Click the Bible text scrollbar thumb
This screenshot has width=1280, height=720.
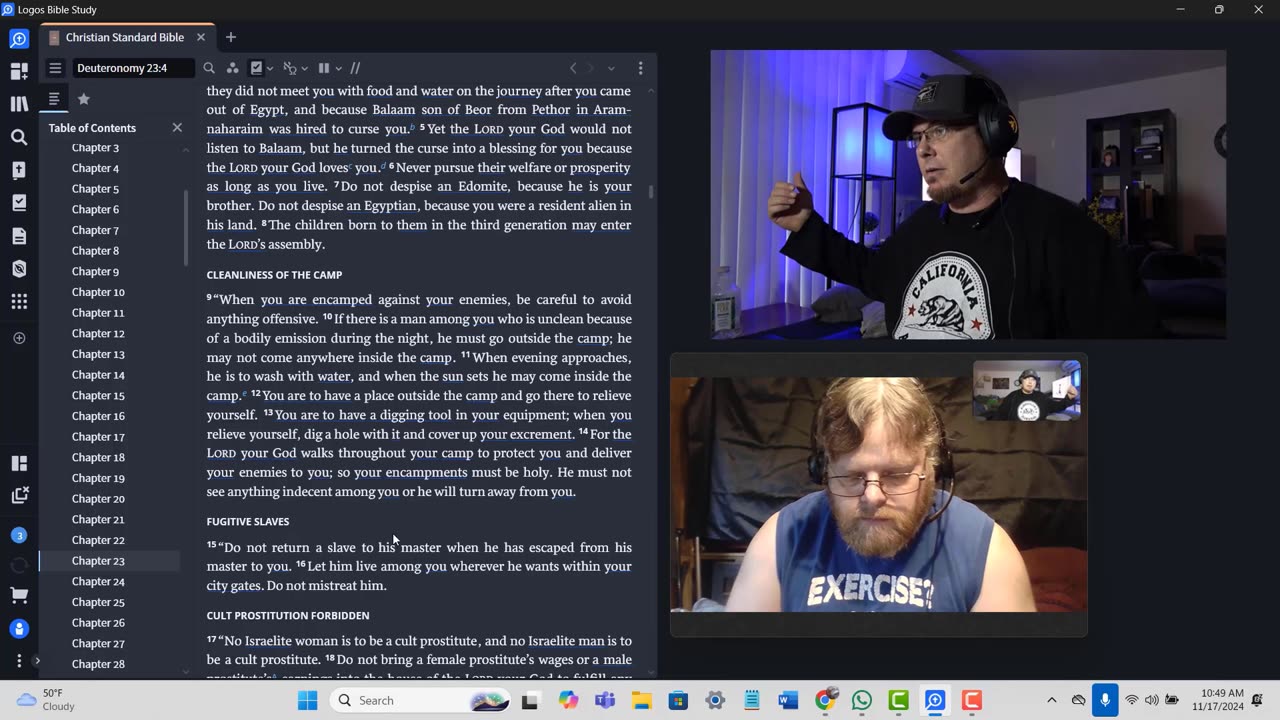(x=652, y=192)
